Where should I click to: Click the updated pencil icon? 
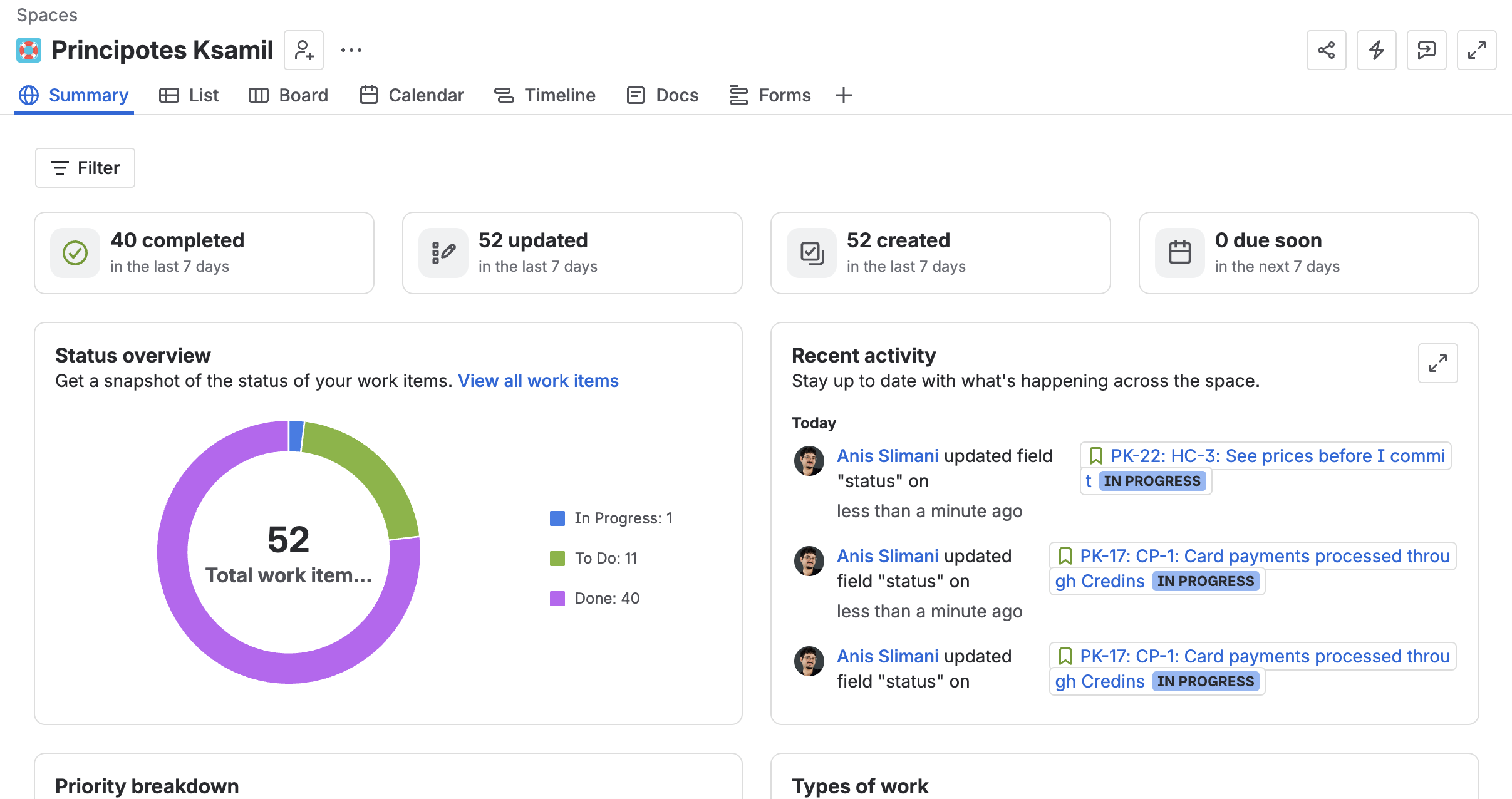pyautogui.click(x=443, y=253)
